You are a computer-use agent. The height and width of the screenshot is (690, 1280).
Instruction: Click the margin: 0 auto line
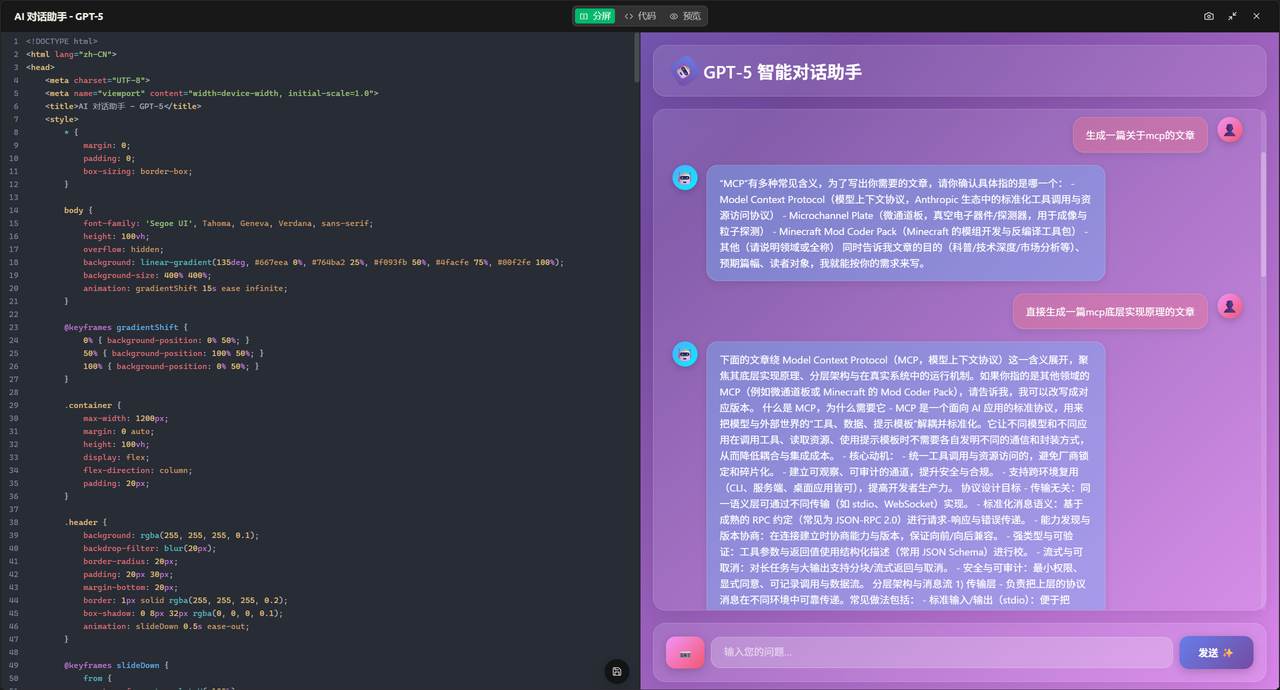(120, 431)
